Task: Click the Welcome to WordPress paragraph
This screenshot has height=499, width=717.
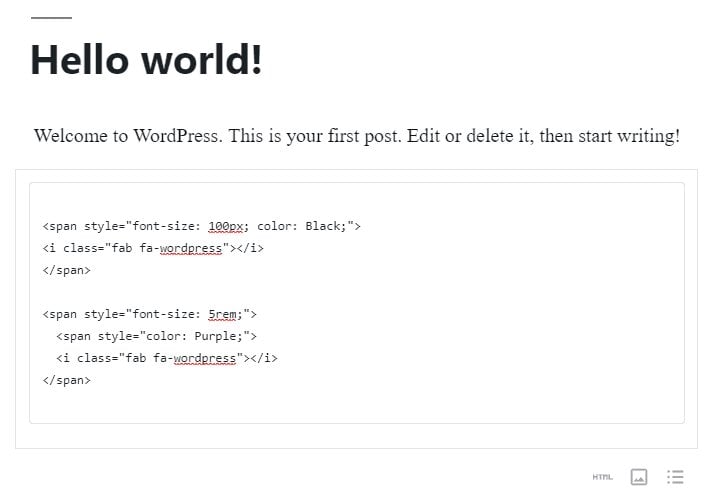Action: tap(357, 136)
